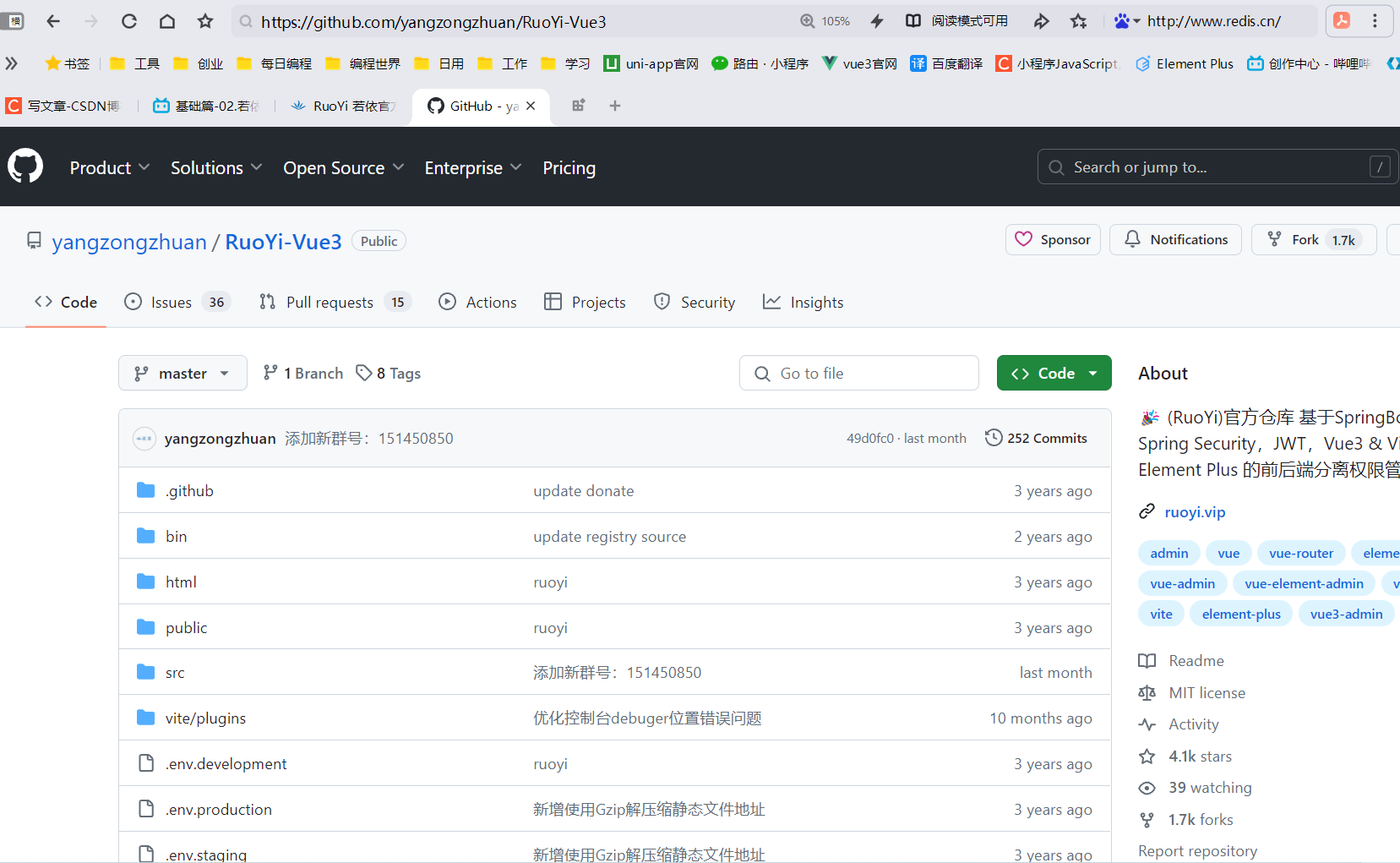This screenshot has height=863, width=1400.
Task: Toggle the bookmark star in address bar
Action: 1078,21
